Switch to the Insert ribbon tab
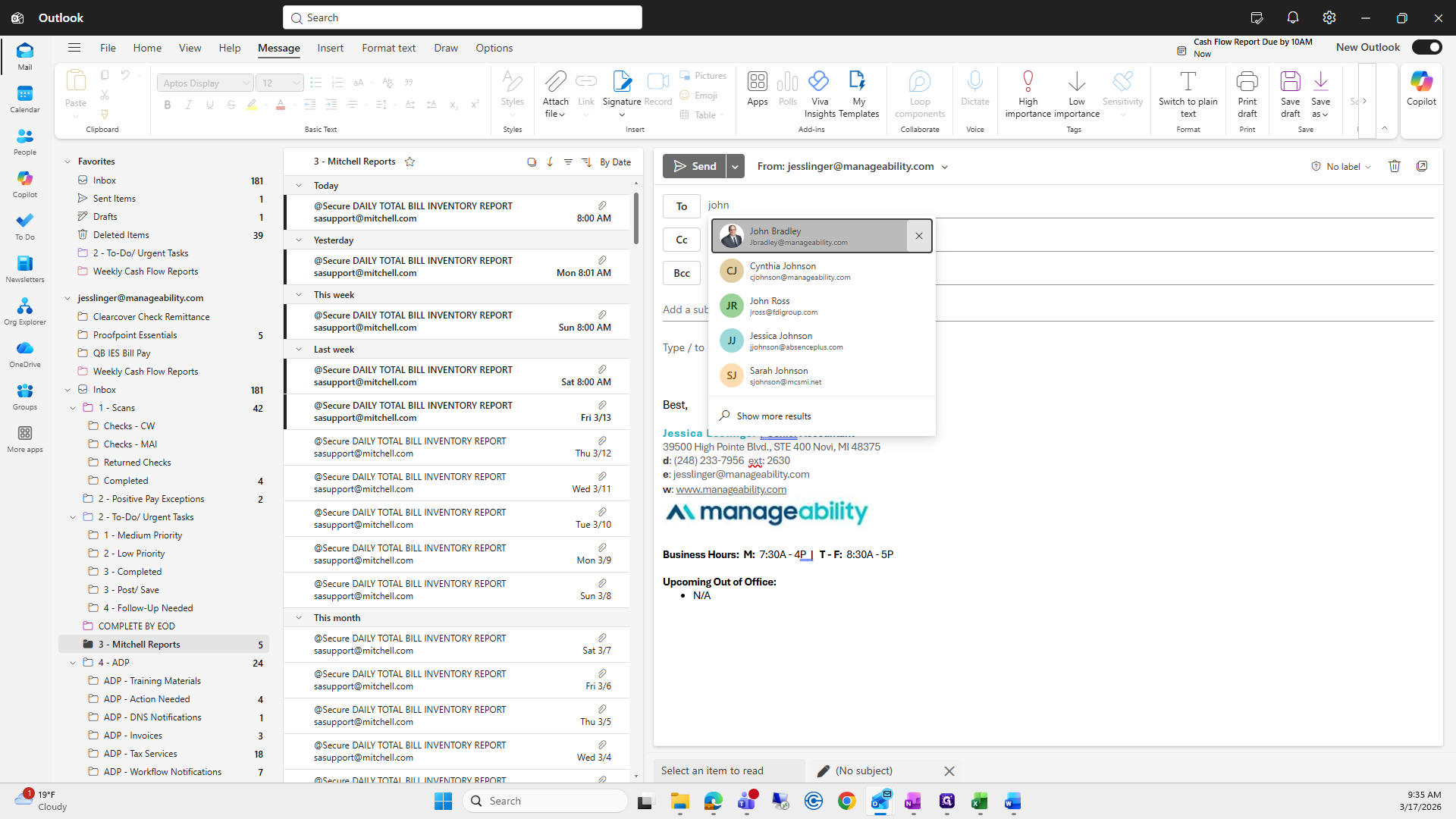The image size is (1456, 819). (330, 48)
